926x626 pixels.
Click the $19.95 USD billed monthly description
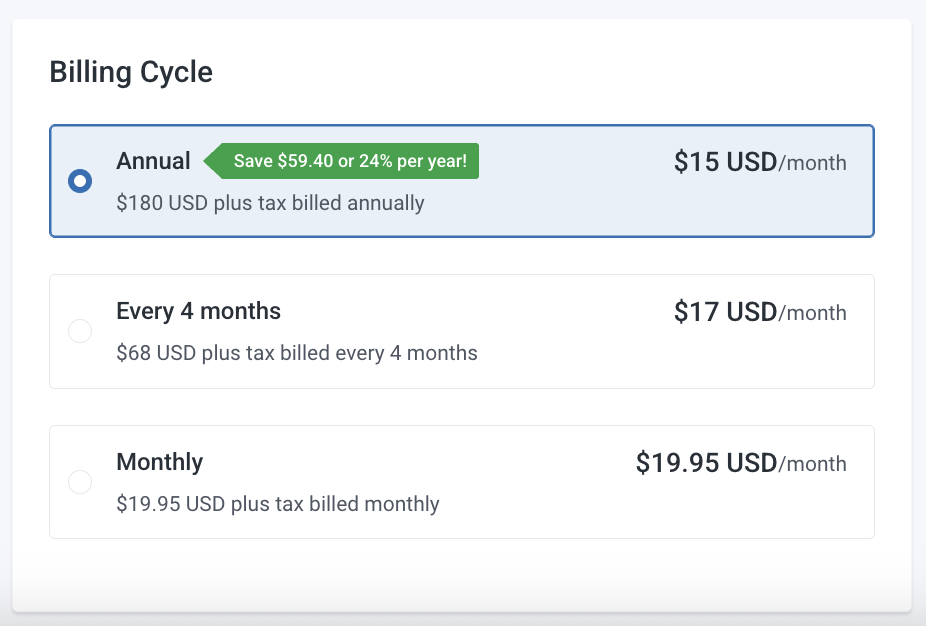coord(277,504)
